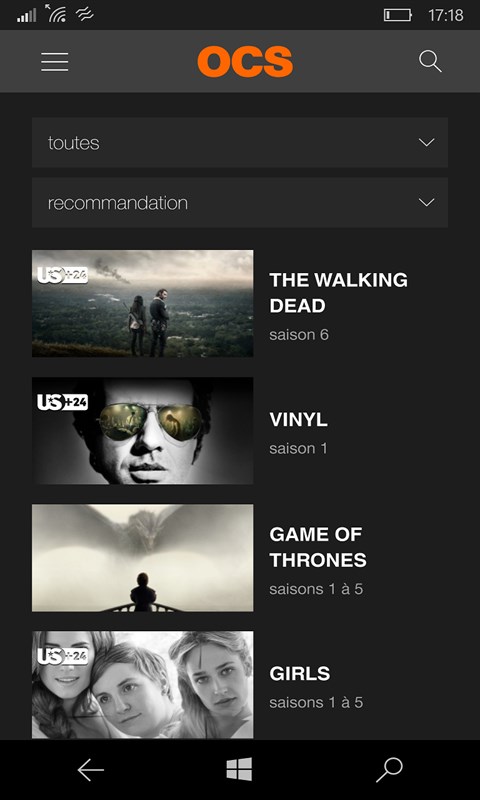Open the hamburger menu
480x800 pixels.
click(55, 62)
